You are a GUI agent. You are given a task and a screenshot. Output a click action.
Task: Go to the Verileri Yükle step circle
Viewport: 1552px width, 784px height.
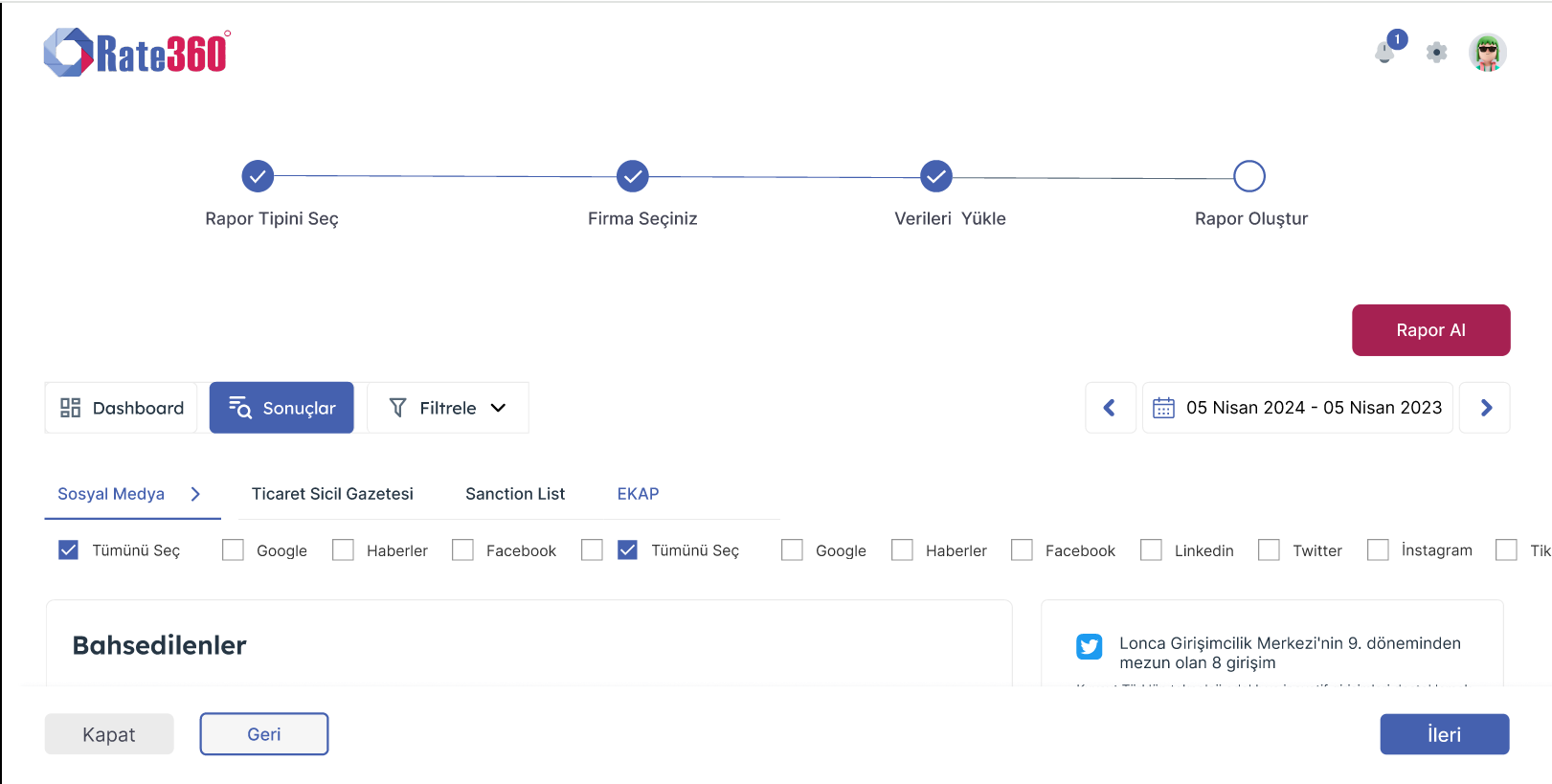click(x=936, y=176)
